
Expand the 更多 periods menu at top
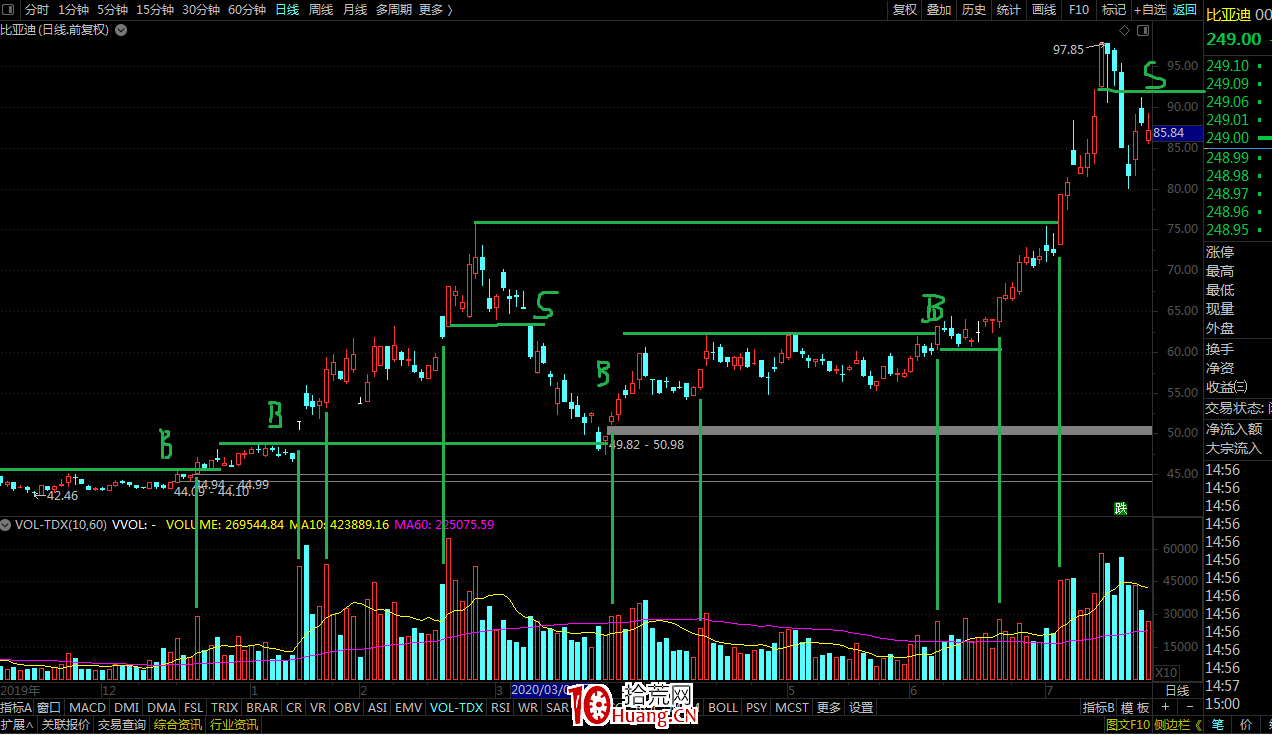coord(435,9)
